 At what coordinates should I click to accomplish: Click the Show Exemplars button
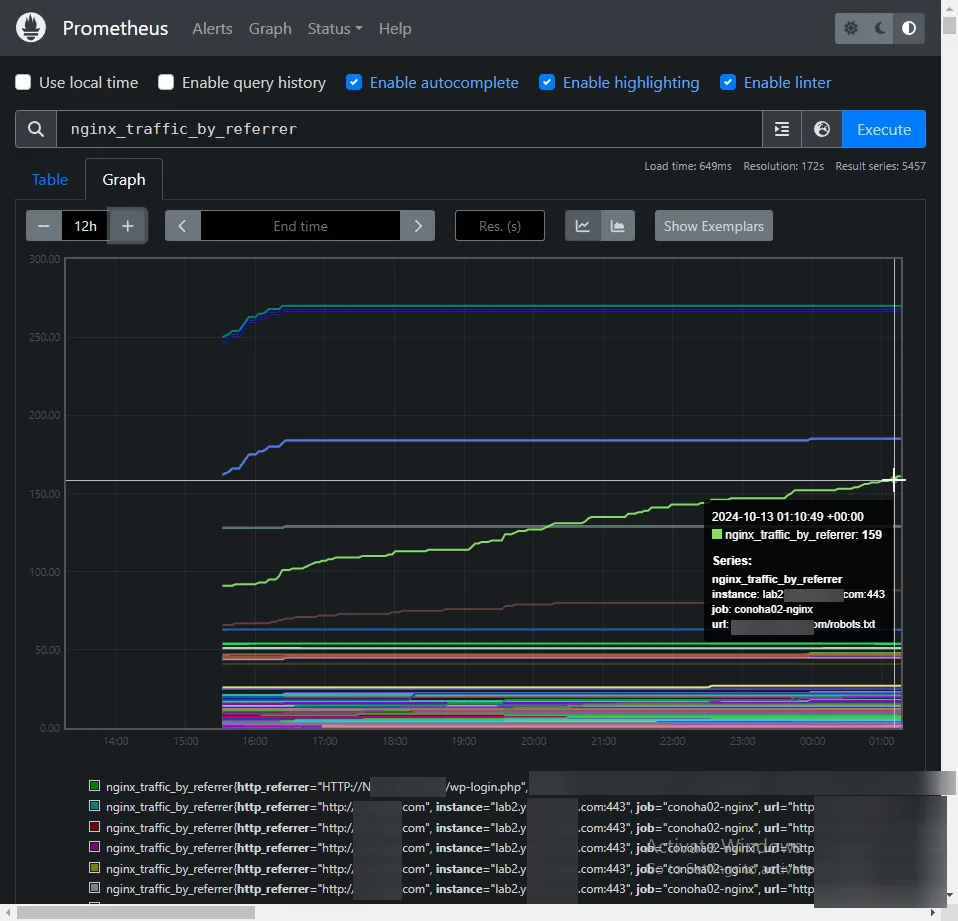click(x=713, y=226)
